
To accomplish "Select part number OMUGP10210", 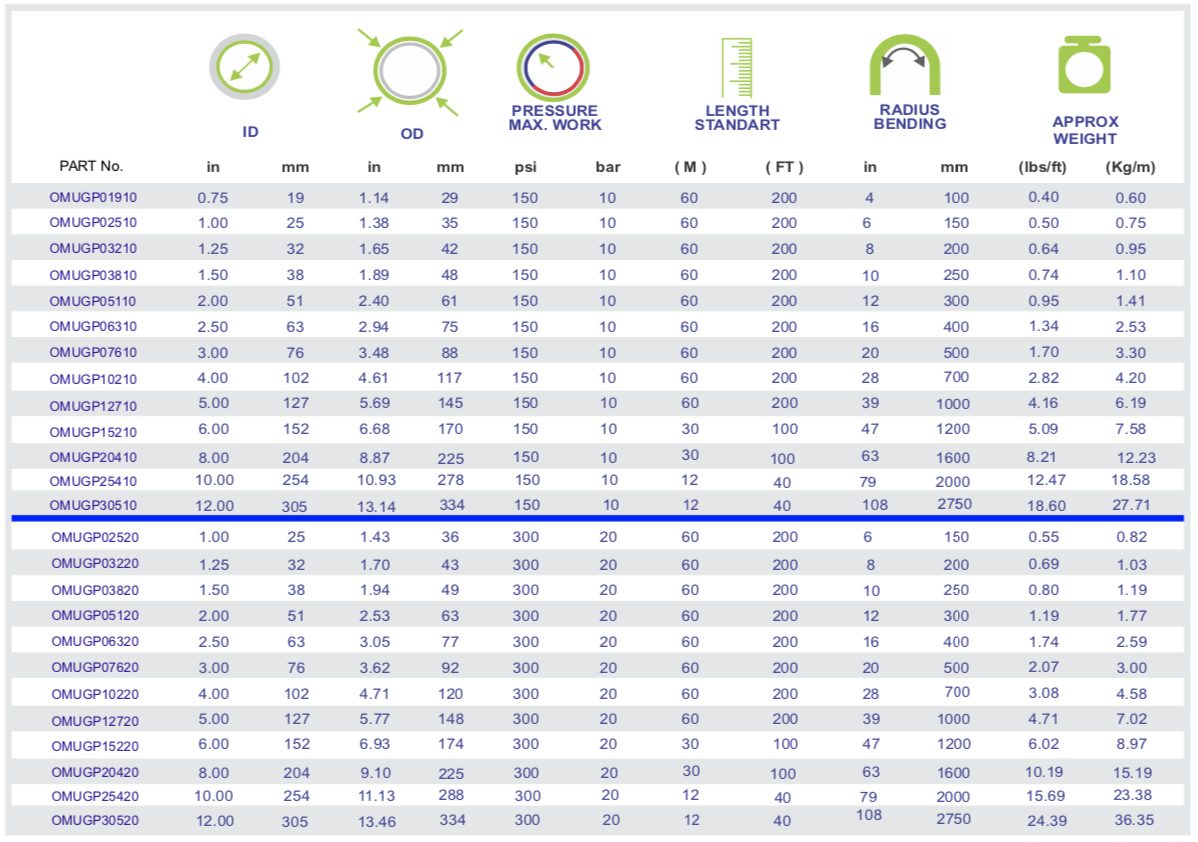I will (93, 378).
